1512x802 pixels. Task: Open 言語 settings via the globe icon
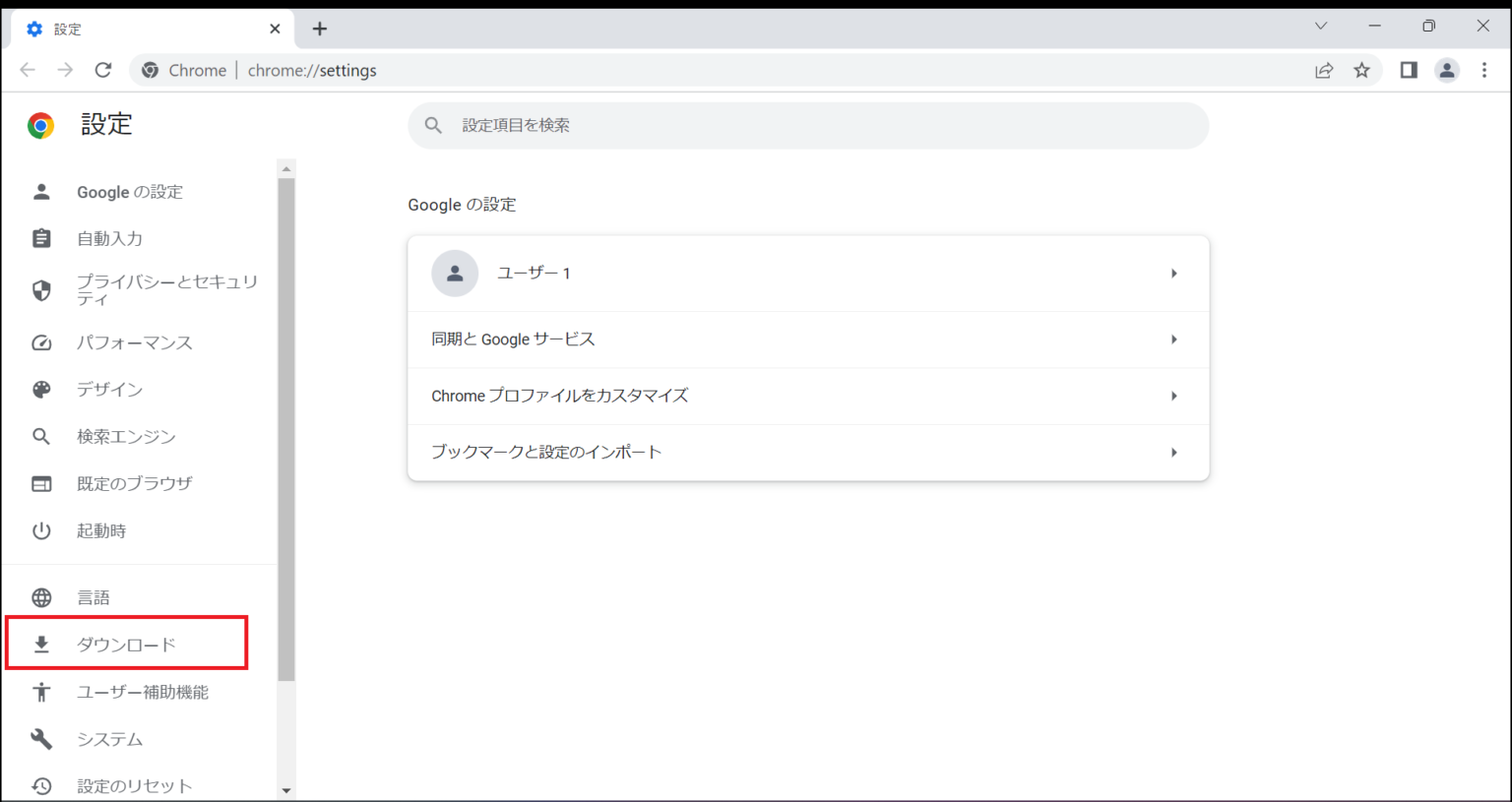[x=41, y=596]
